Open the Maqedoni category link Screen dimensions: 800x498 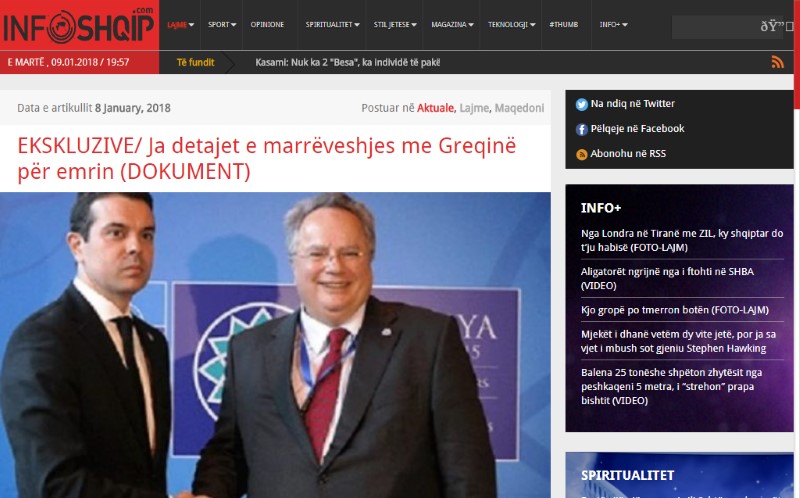point(519,108)
